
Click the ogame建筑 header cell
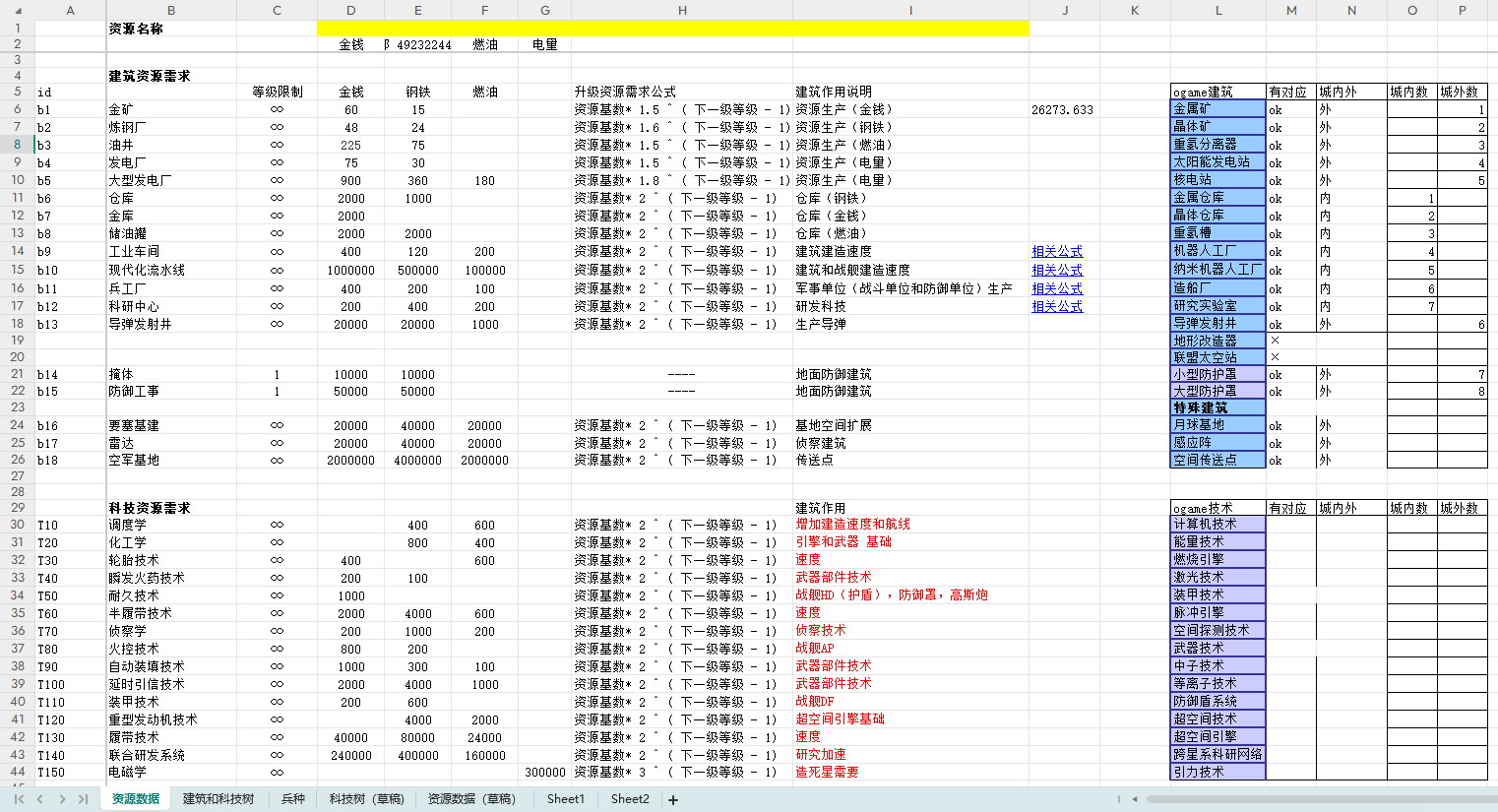1217,92
